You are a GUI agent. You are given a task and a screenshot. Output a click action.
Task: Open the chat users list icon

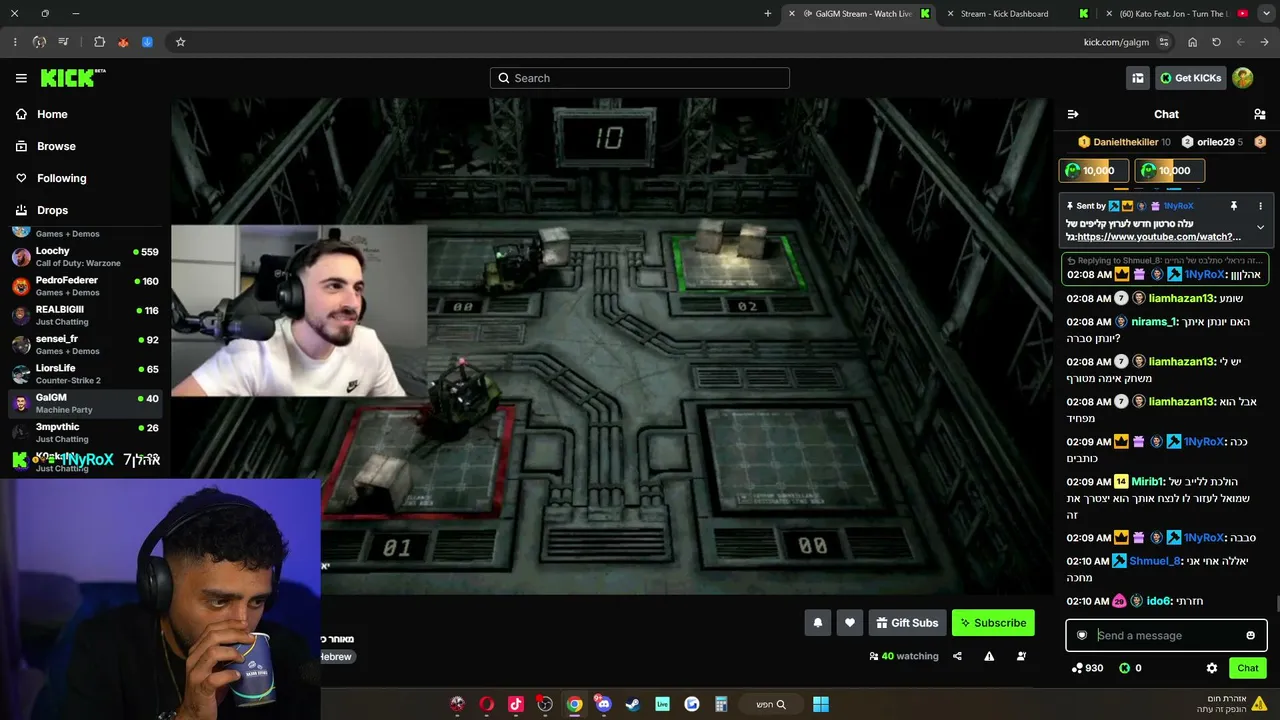pyautogui.click(x=1260, y=114)
